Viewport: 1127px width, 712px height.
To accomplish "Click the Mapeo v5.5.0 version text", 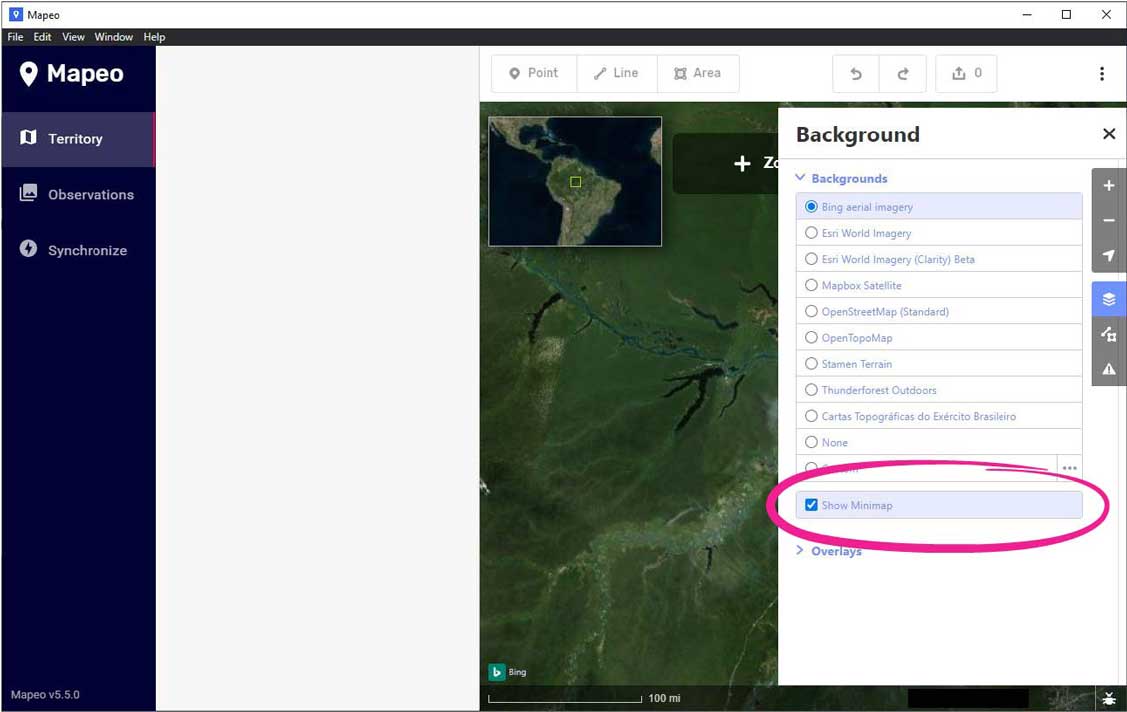I will coord(45,695).
